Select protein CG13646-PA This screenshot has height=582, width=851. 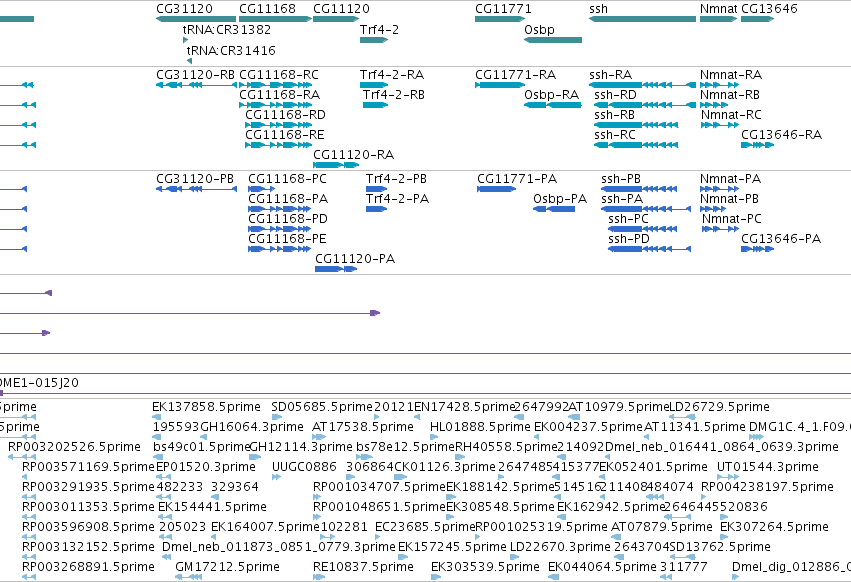pyautogui.click(x=781, y=239)
